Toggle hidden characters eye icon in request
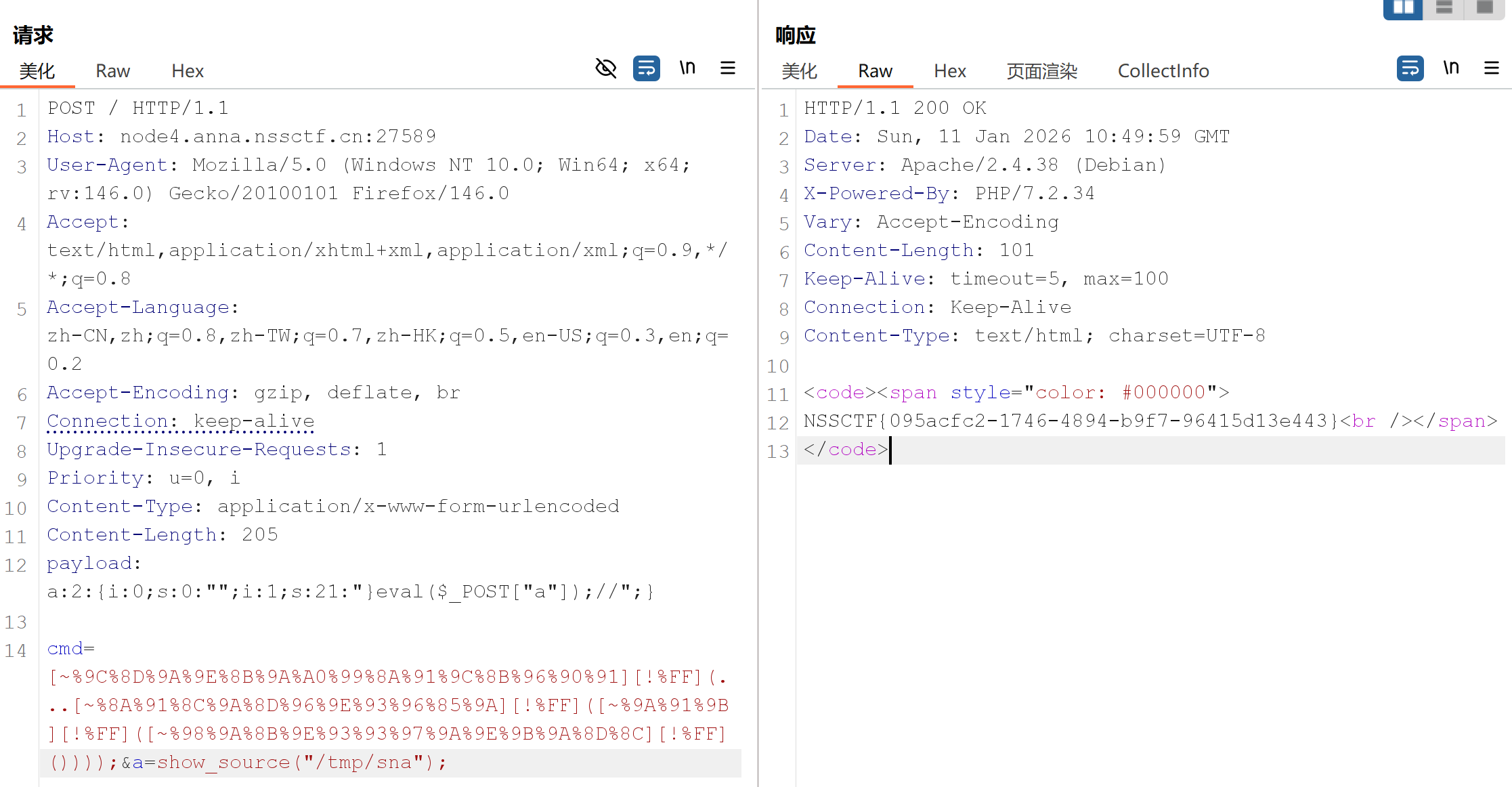This screenshot has width=1512, height=787. [605, 68]
